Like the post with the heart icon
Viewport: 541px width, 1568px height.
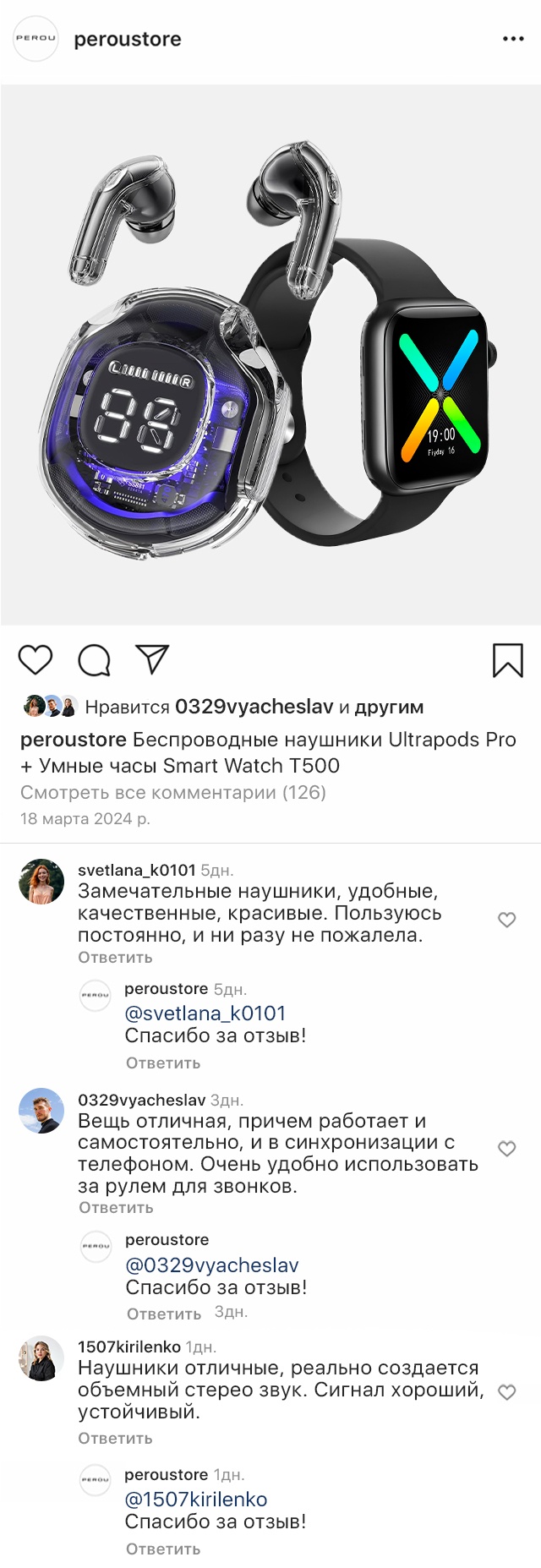coord(36,659)
